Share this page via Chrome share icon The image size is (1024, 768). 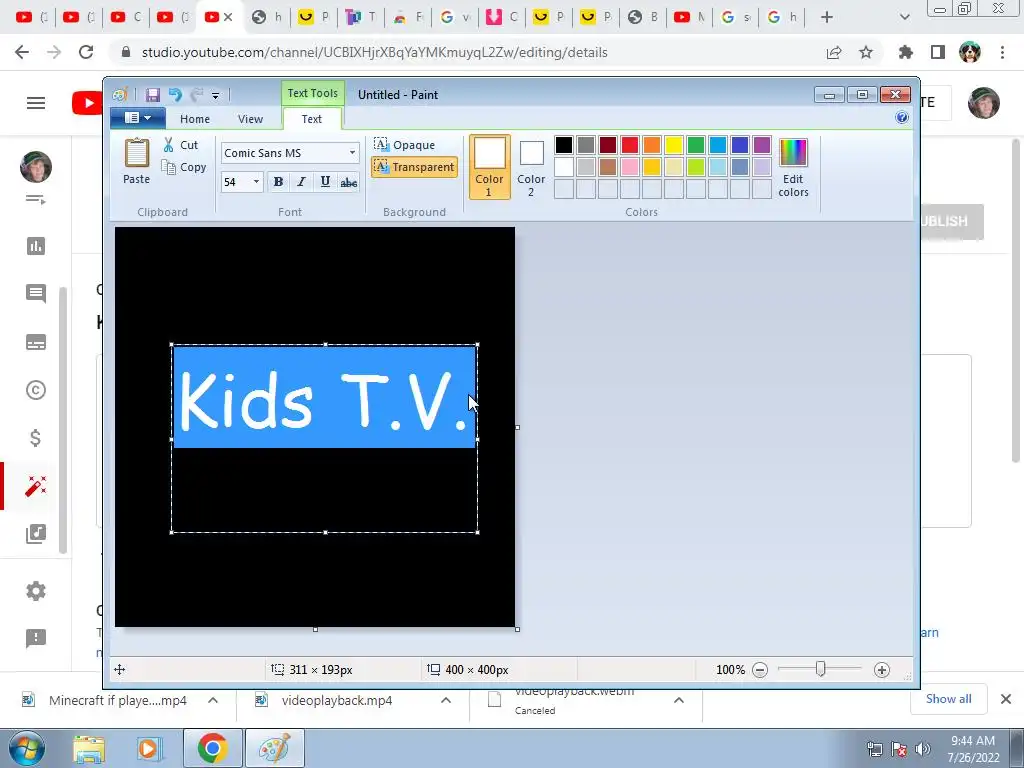pyautogui.click(x=834, y=52)
